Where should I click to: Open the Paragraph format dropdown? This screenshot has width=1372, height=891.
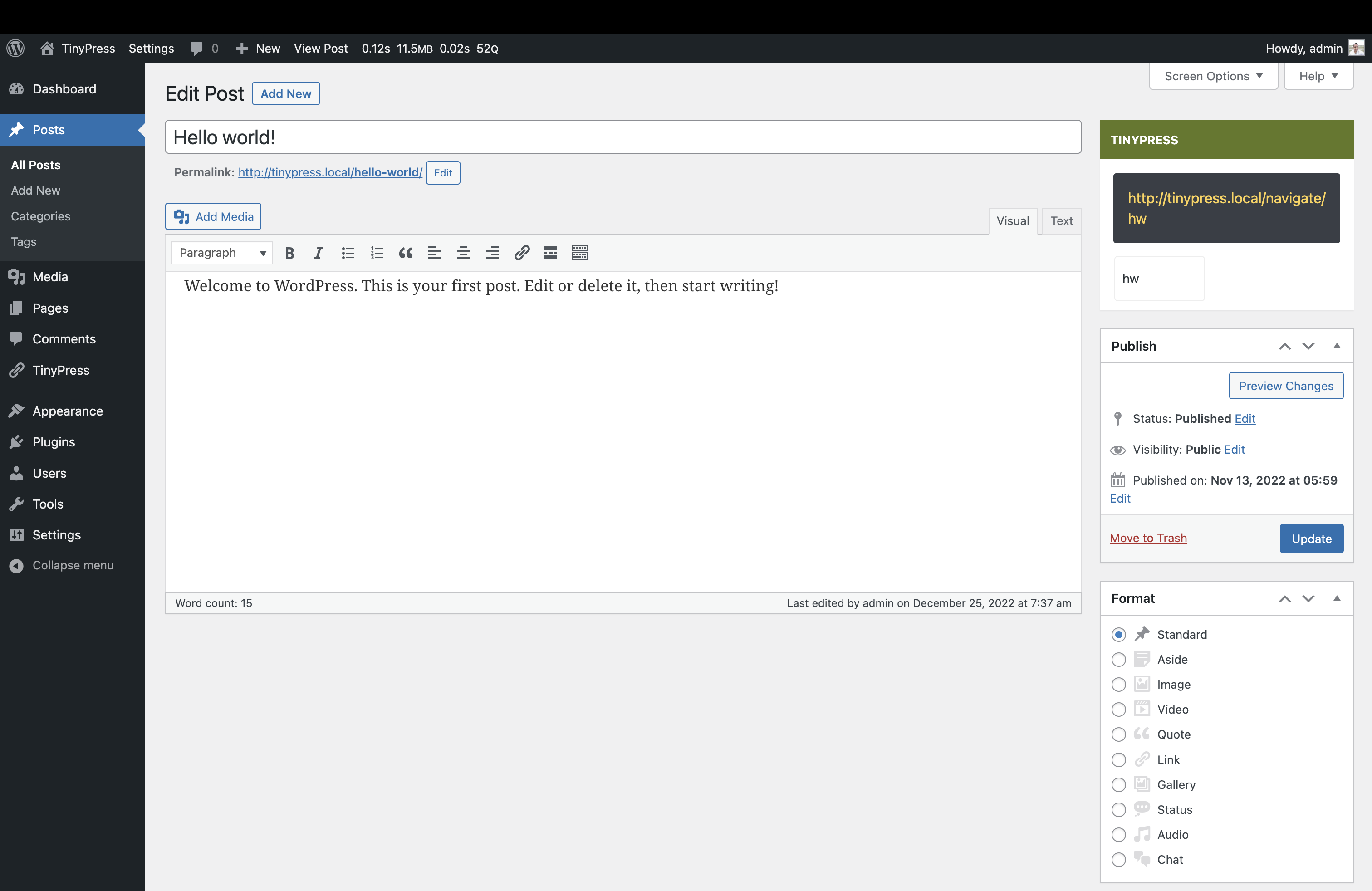pos(222,253)
